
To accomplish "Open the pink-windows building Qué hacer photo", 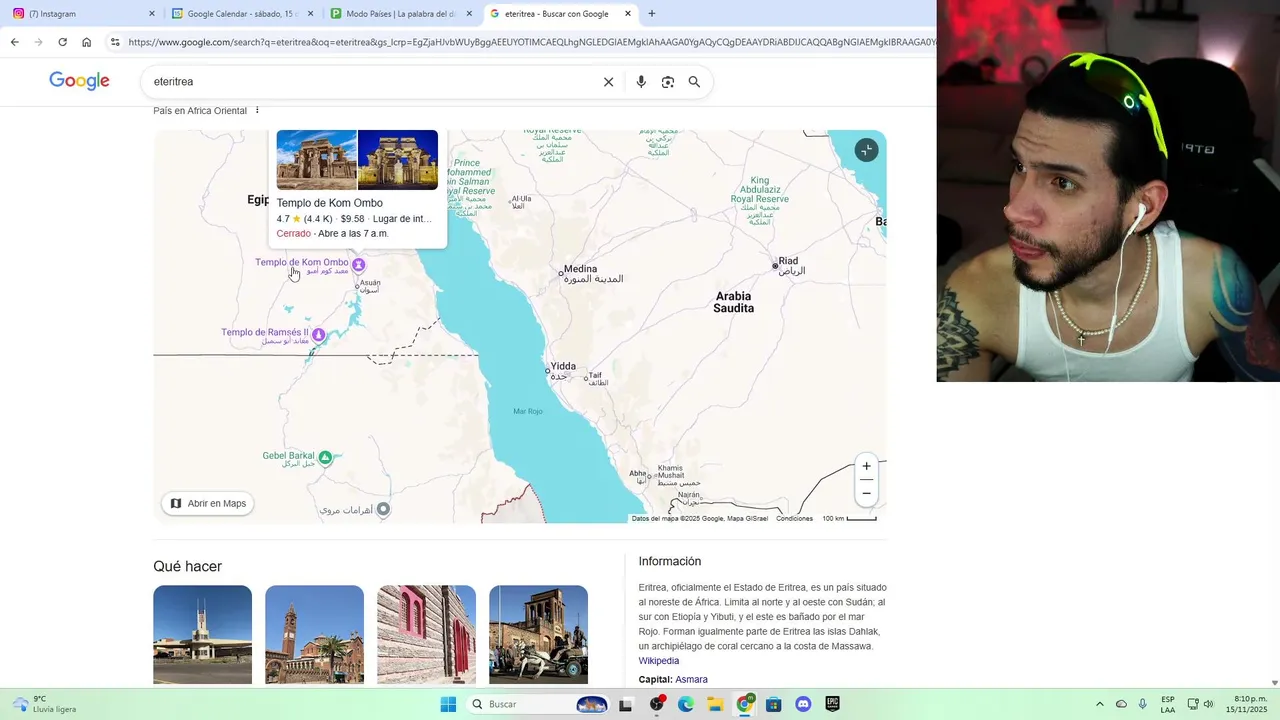I will pyautogui.click(x=426, y=635).
